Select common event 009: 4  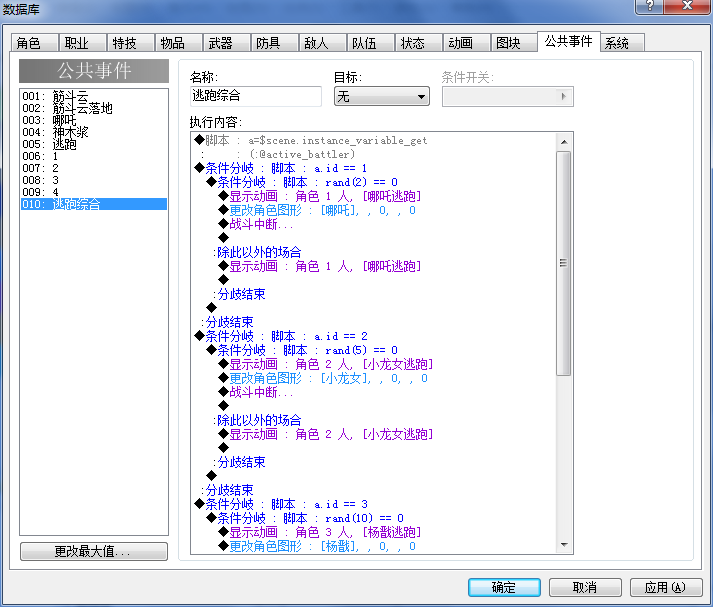[94, 192]
